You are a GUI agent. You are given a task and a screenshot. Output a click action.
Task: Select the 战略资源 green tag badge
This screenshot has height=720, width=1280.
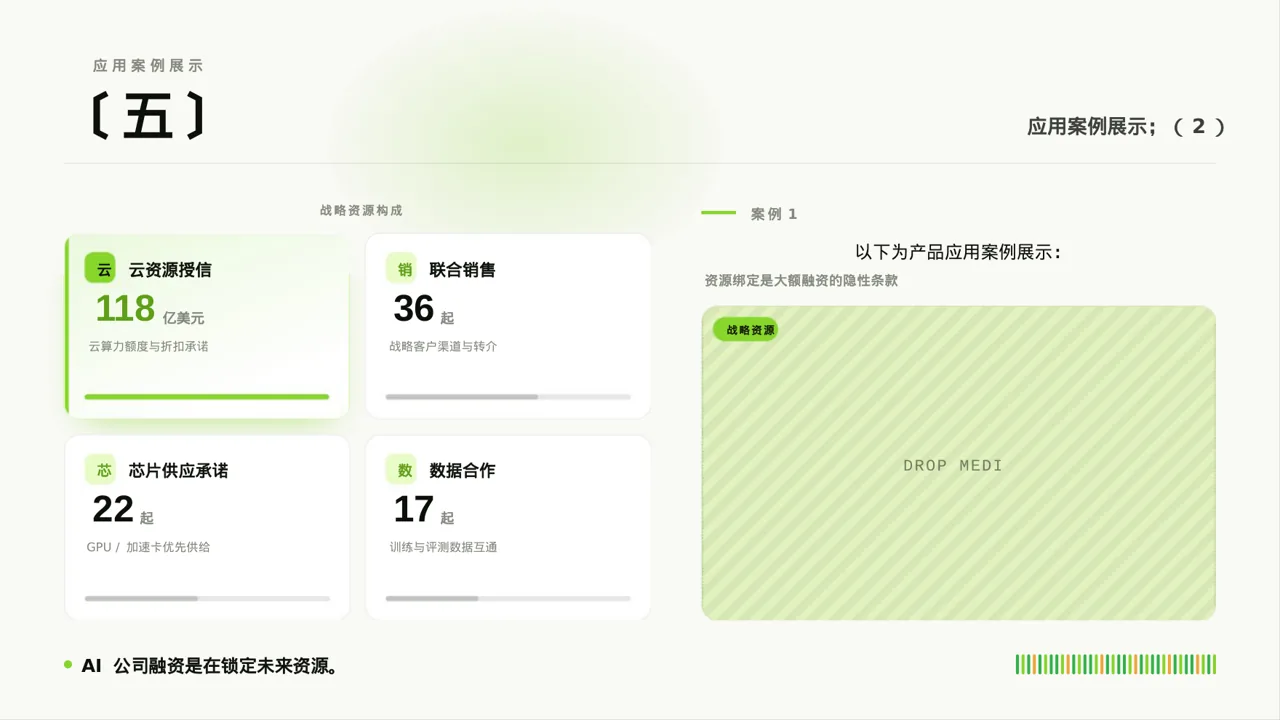746,329
